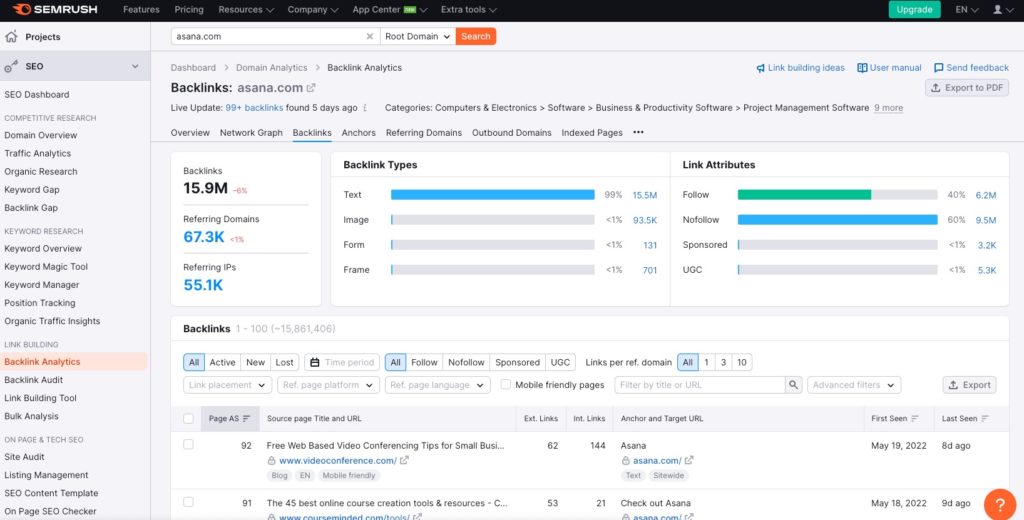The image size is (1024, 520).
Task: Open Backlink Audit in sidebar
Action: click(x=34, y=380)
